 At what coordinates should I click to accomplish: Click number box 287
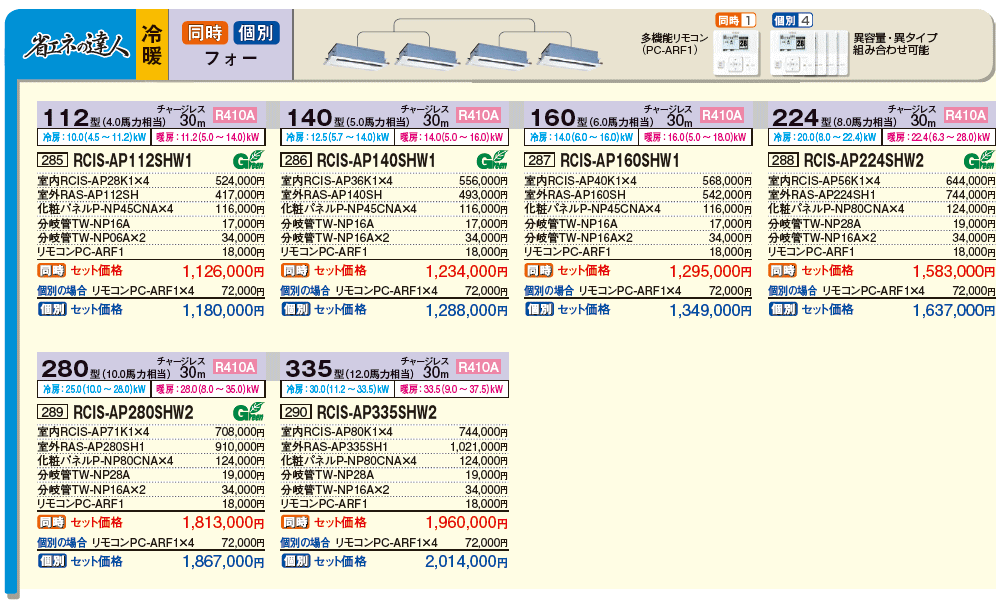click(540, 160)
